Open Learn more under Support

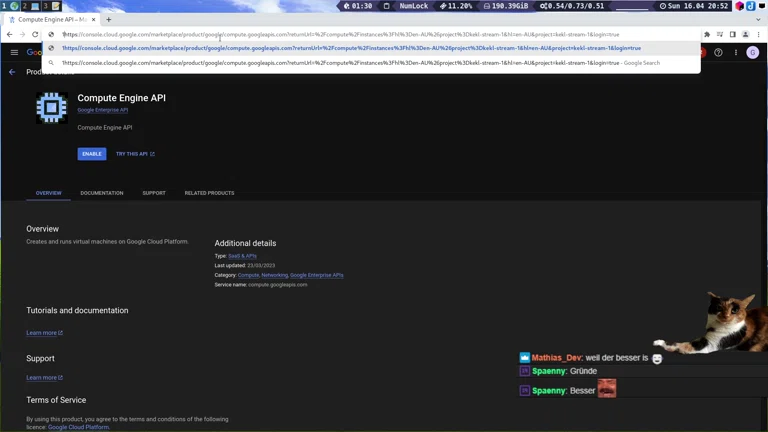click(x=45, y=378)
